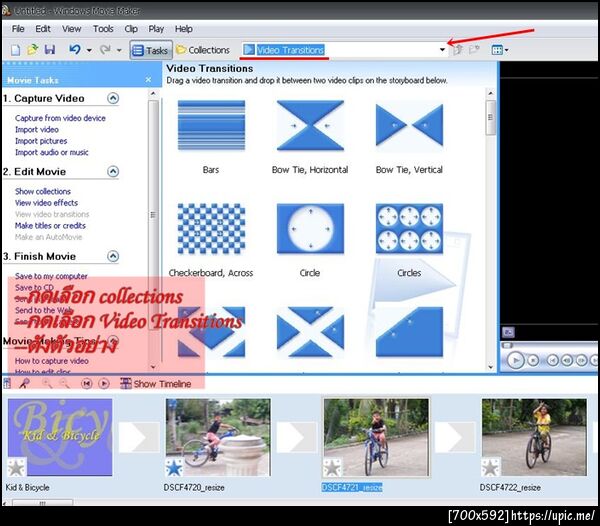Open the Undo history dropdown arrow

[89, 50]
